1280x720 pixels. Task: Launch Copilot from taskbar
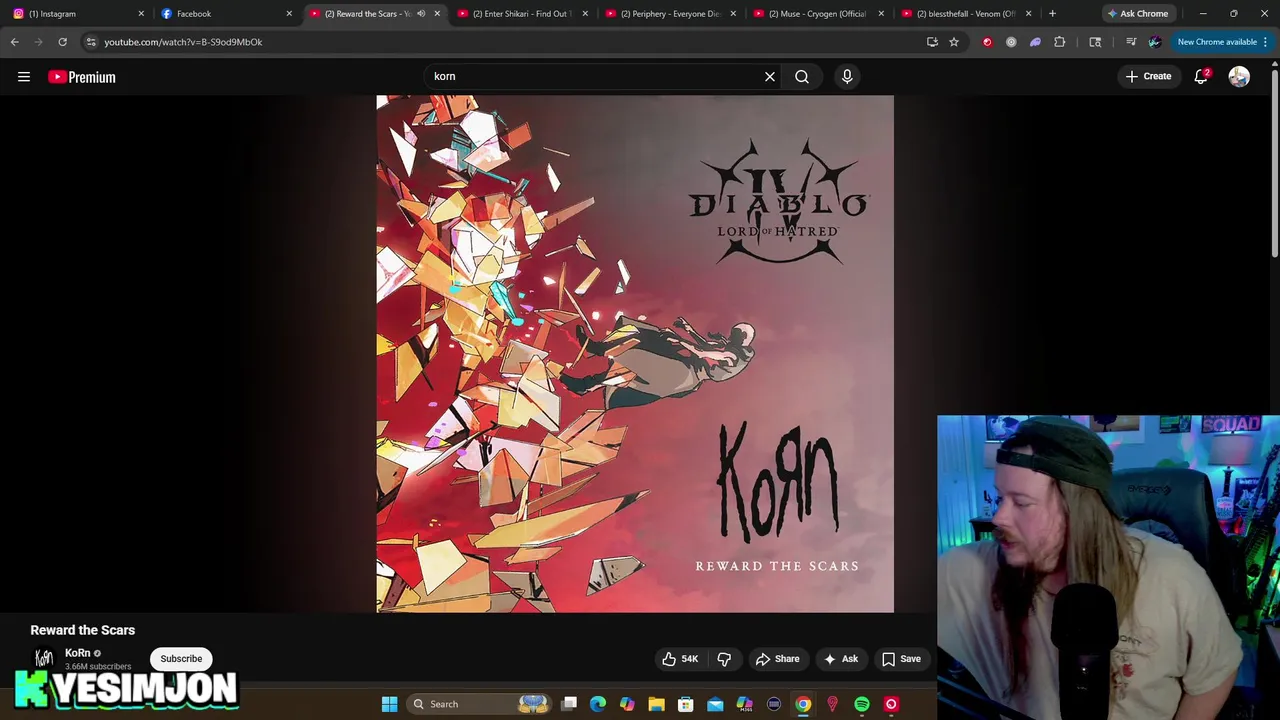(x=627, y=704)
